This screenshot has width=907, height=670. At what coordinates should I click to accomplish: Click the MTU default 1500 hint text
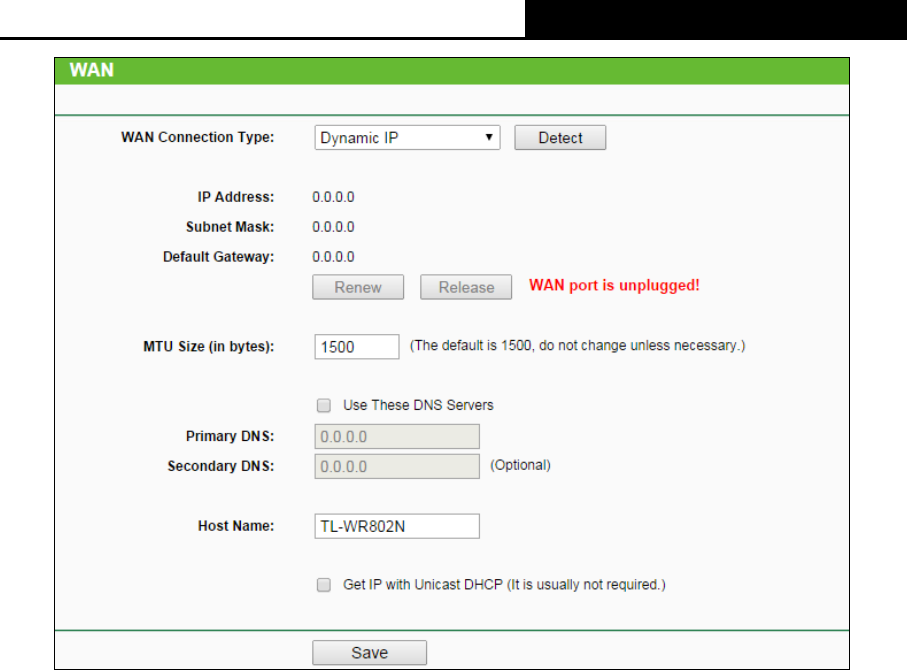577,345
